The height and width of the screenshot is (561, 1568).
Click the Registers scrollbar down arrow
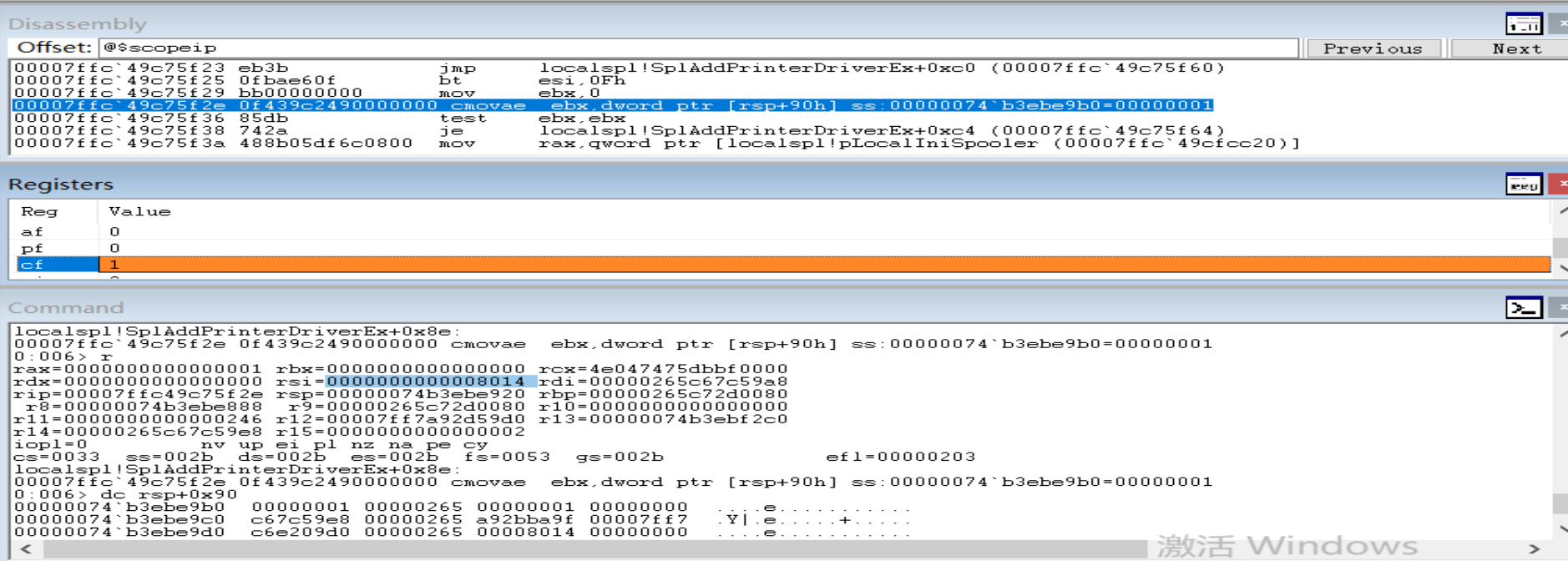point(1560,268)
